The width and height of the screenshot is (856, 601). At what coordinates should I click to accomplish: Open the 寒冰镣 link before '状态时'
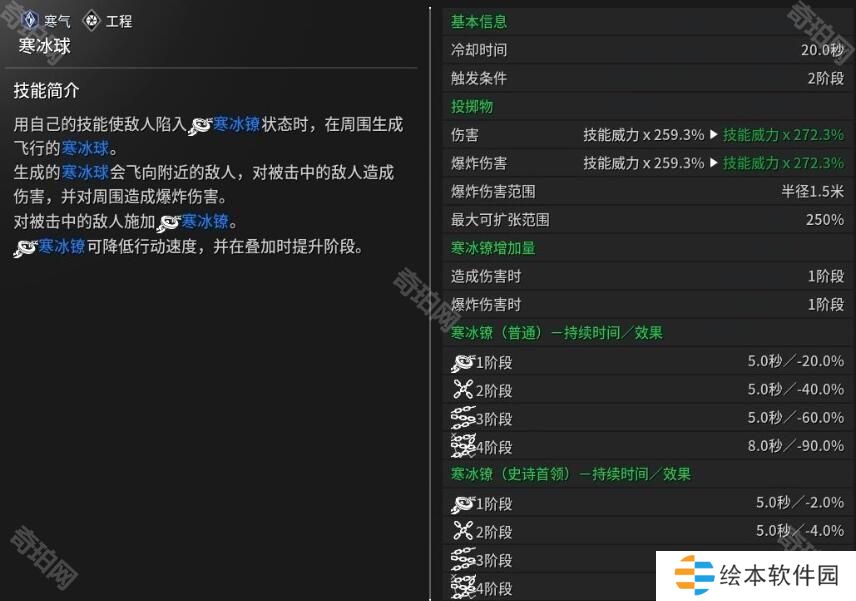(x=236, y=124)
